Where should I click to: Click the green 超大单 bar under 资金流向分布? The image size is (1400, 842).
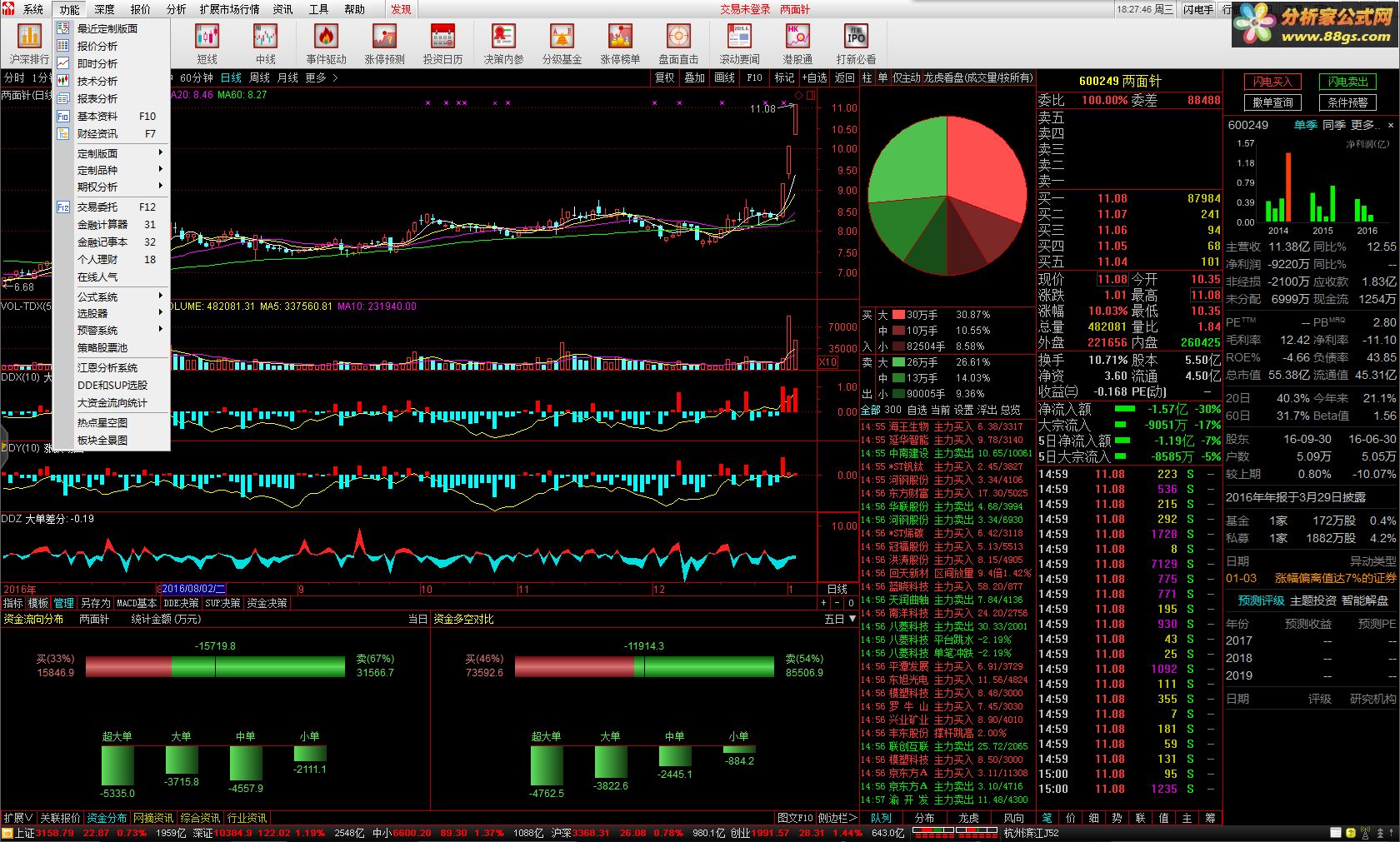click(117, 766)
